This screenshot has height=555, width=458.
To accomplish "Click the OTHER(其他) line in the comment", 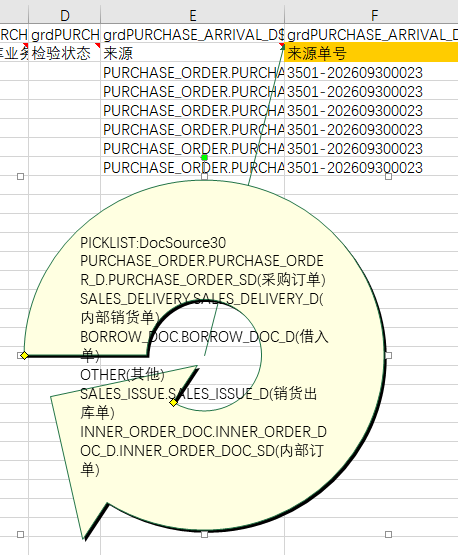I will click(x=122, y=374).
